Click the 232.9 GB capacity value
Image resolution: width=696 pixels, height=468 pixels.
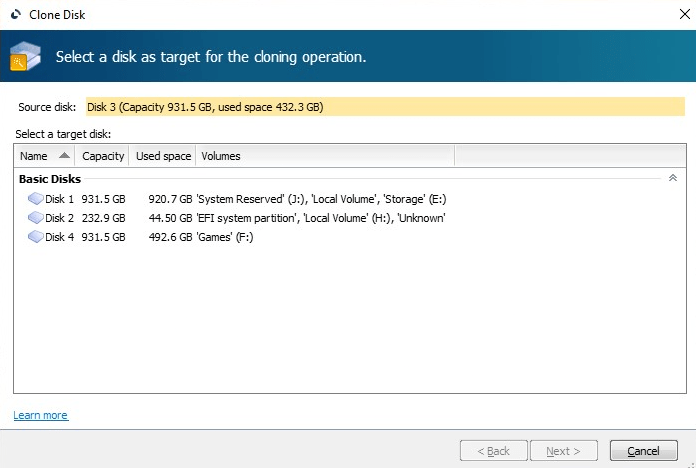[x=103, y=218]
